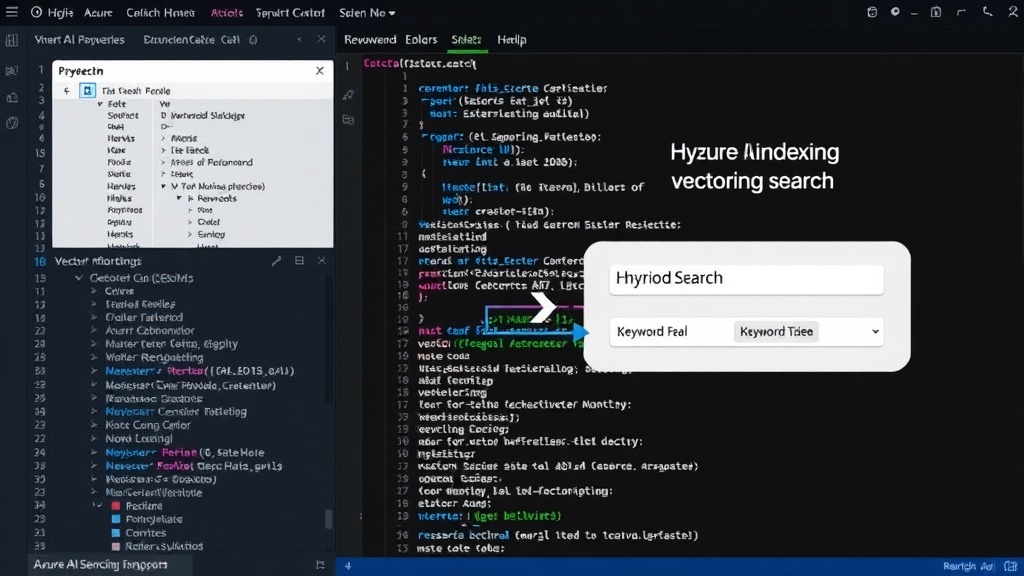Expand the "Novd Loeingl" node arrow
The height and width of the screenshot is (576, 1024).
coord(94,439)
